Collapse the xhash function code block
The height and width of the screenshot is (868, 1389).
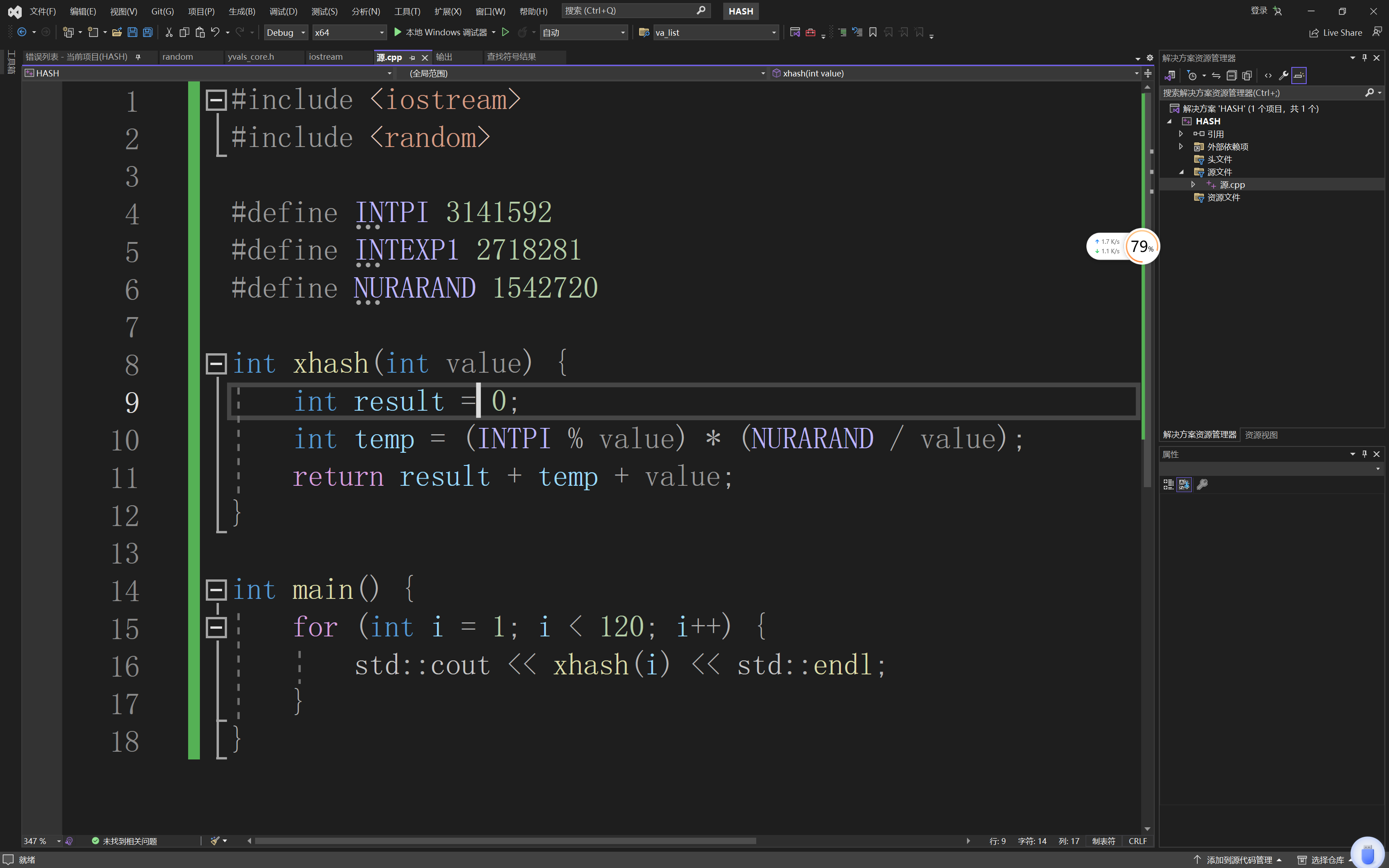(x=216, y=363)
